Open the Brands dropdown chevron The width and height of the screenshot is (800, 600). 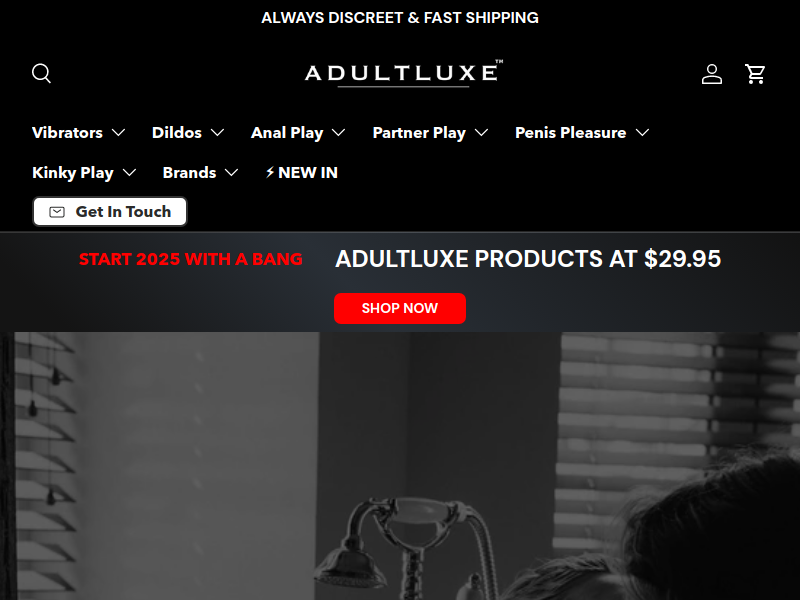click(x=232, y=172)
